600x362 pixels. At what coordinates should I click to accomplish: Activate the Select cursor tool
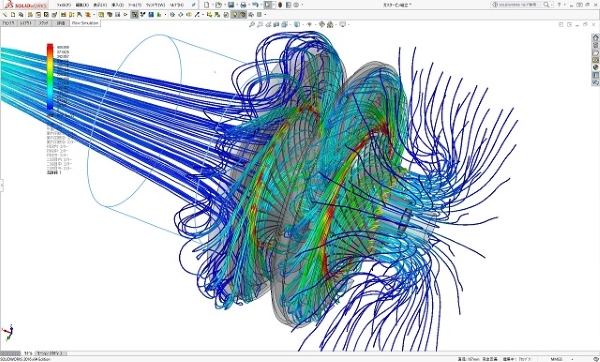[x=268, y=5]
